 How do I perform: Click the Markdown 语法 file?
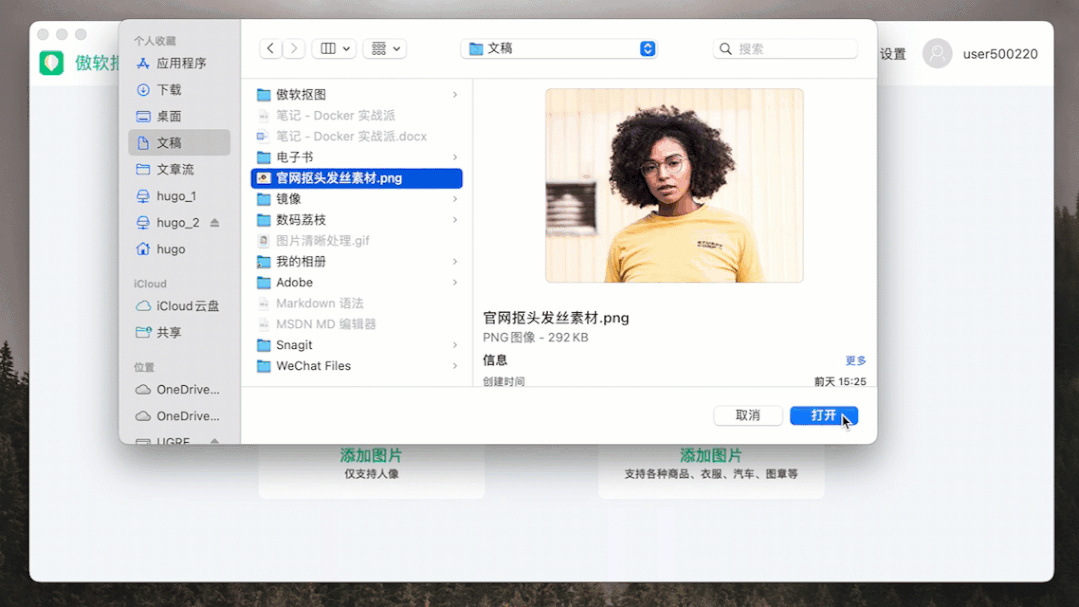tap(356, 303)
